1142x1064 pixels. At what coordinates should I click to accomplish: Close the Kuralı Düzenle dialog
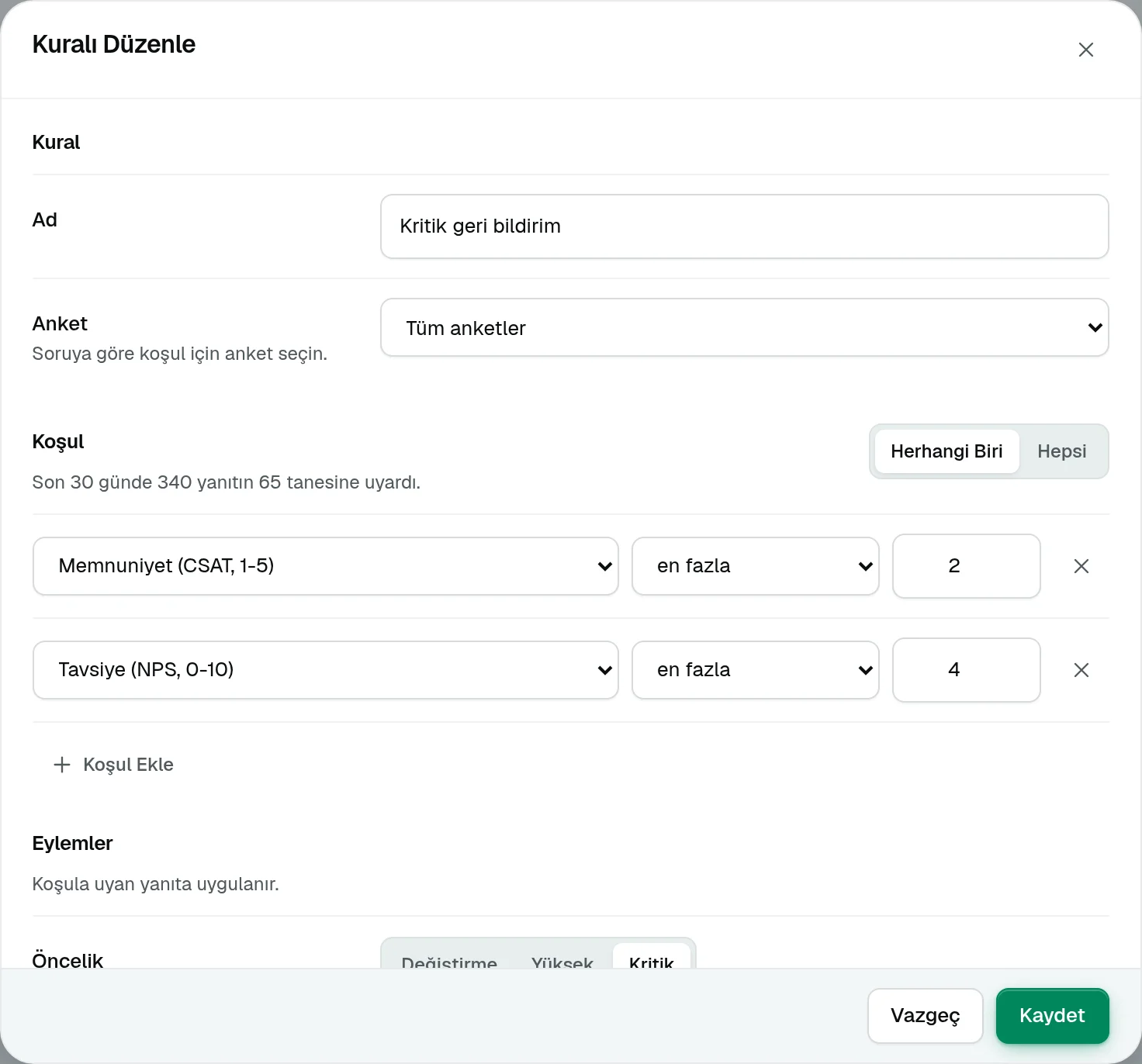(1085, 50)
